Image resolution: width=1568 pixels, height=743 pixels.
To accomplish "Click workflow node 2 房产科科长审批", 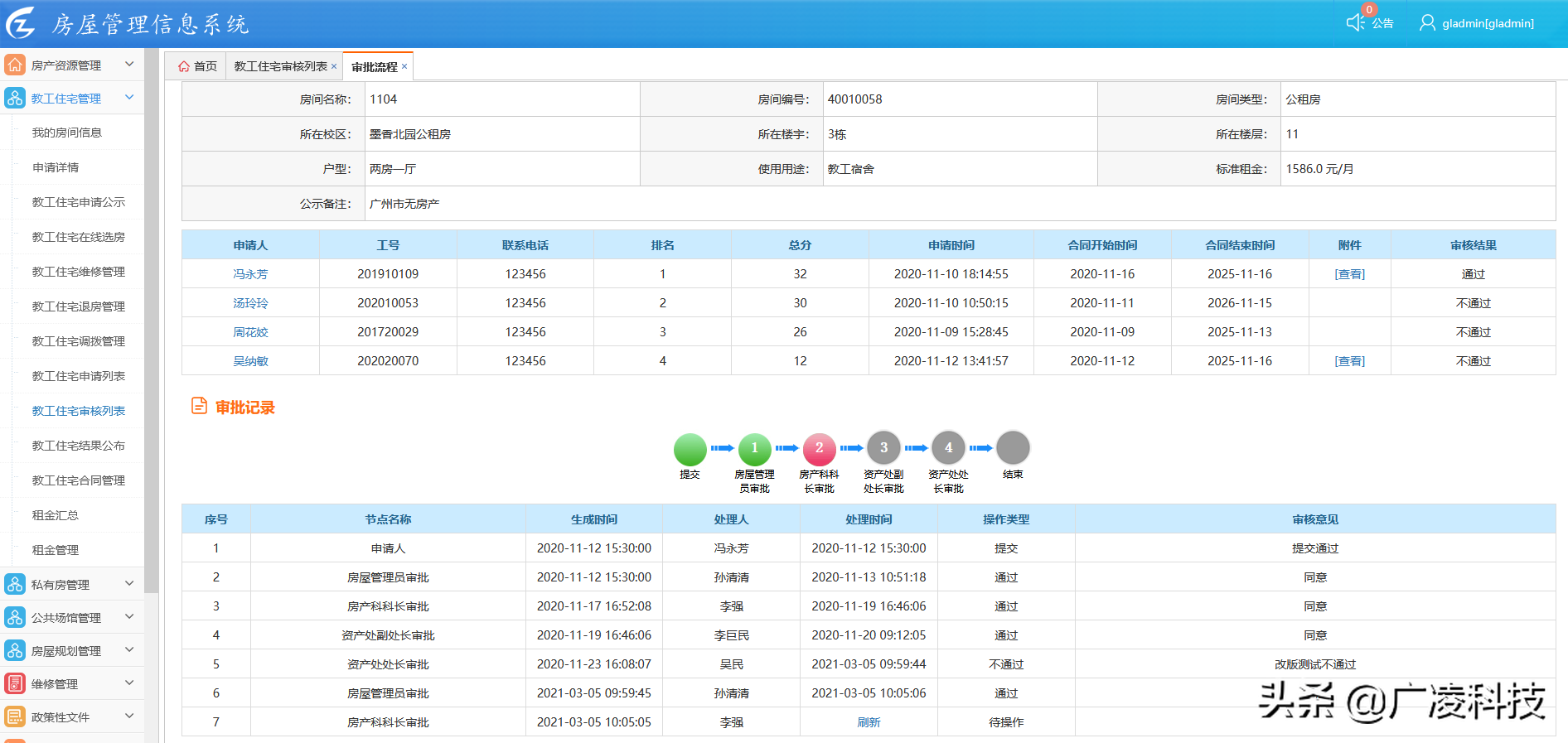I will [819, 449].
